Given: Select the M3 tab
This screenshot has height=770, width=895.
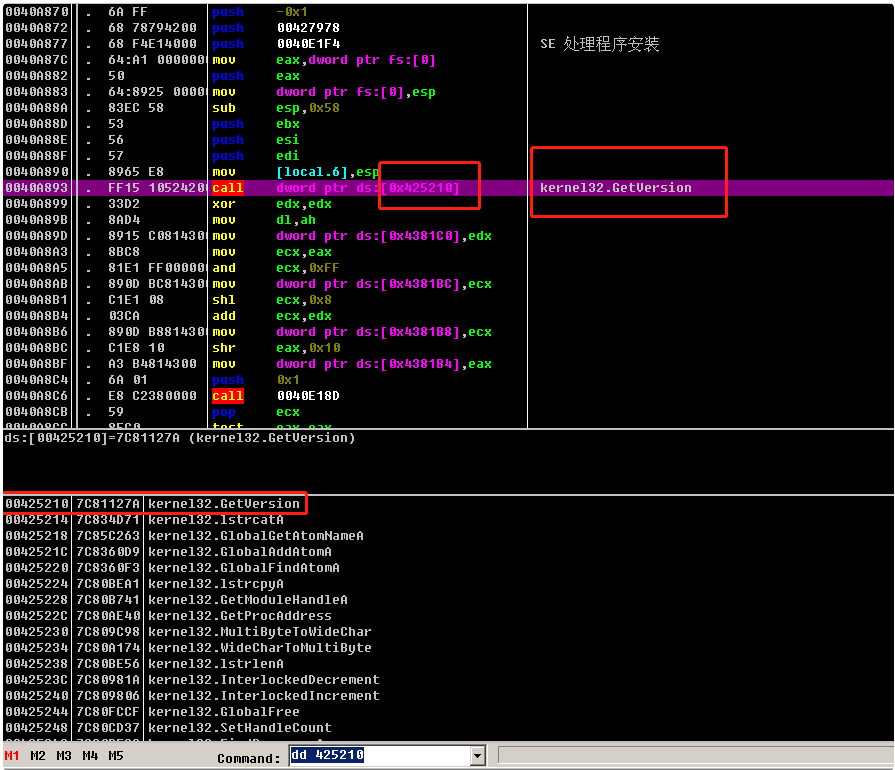Looking at the screenshot, I should (64, 756).
